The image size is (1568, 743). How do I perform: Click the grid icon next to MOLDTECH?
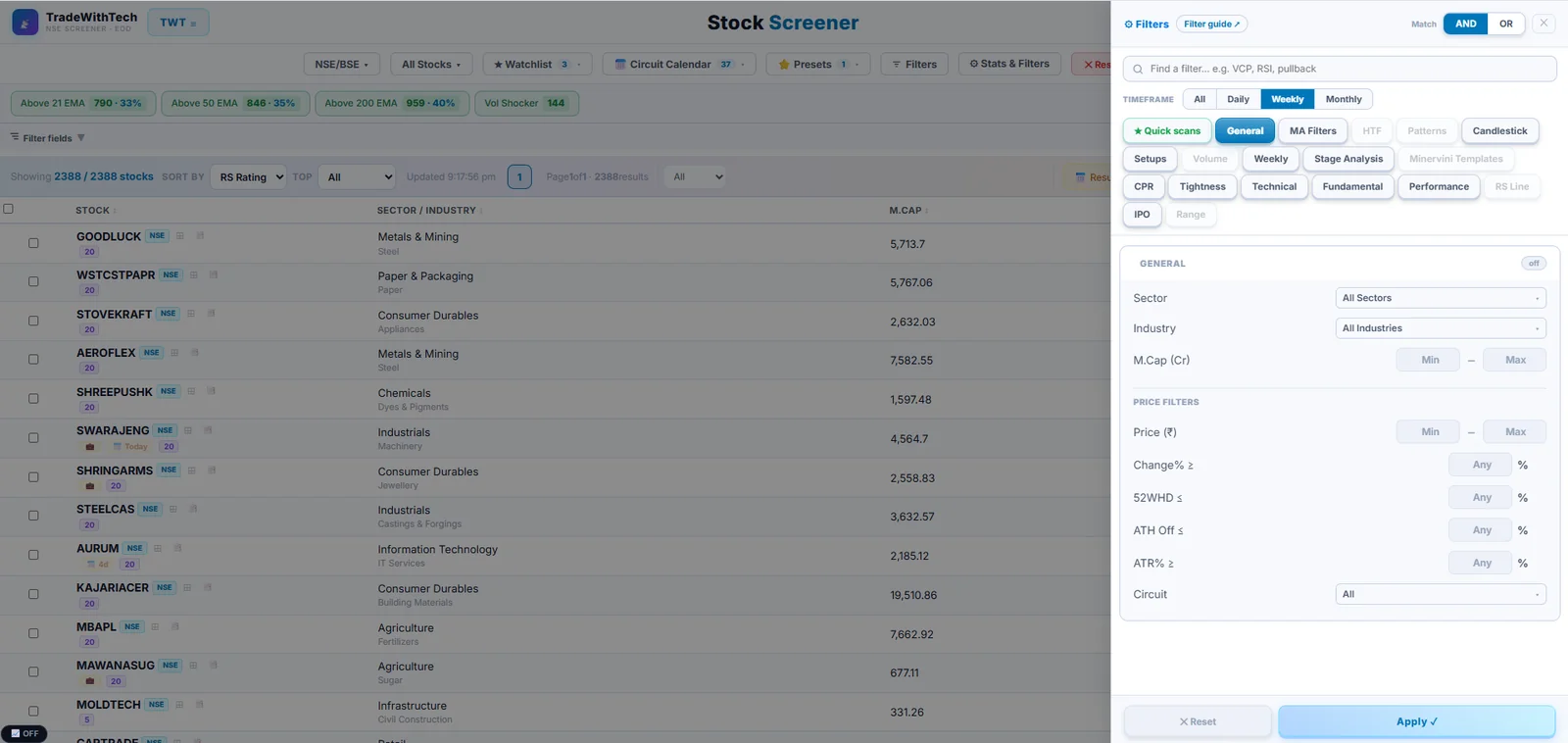coord(179,705)
